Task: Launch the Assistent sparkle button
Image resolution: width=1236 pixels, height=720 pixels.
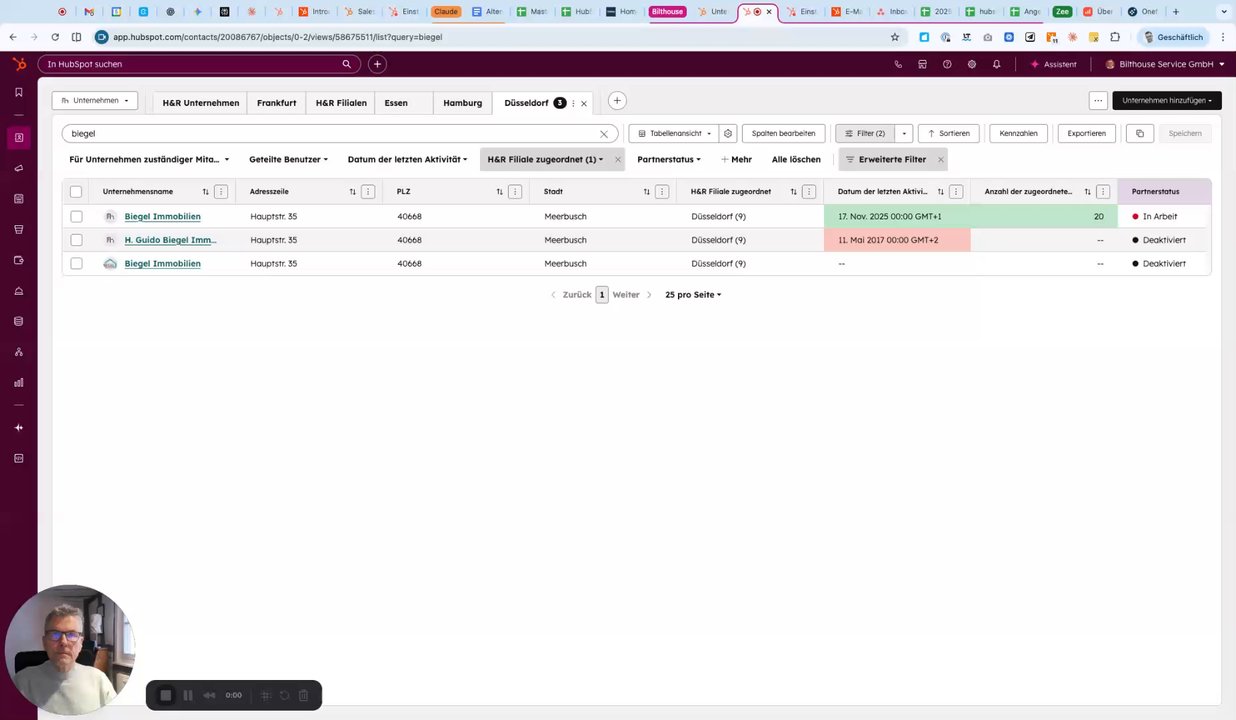Action: point(1054,64)
